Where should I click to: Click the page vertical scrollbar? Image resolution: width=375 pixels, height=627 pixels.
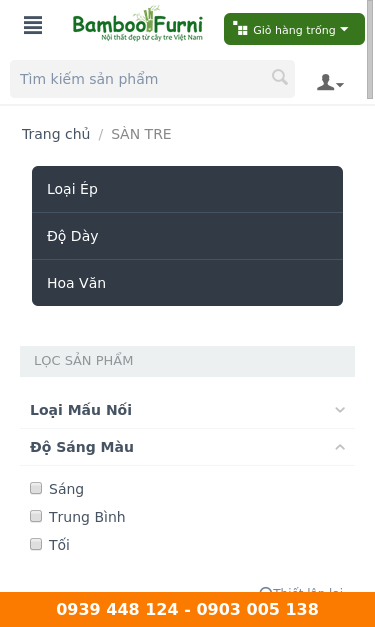tap(370, 49)
